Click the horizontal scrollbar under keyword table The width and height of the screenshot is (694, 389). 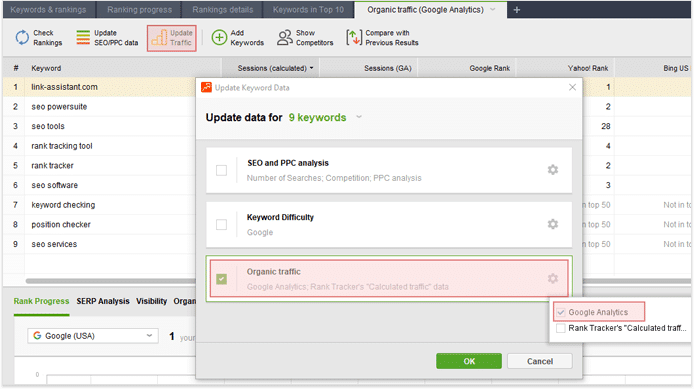[111, 281]
